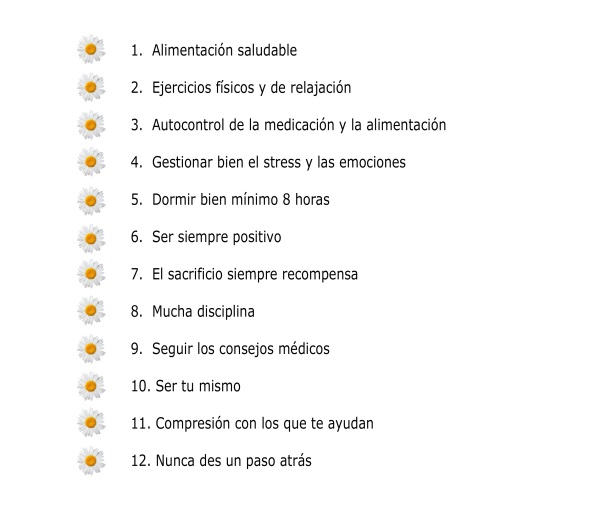Click 'Compresión con los que te ayudan'
Viewport: 607px width, 514px height.
[264, 424]
